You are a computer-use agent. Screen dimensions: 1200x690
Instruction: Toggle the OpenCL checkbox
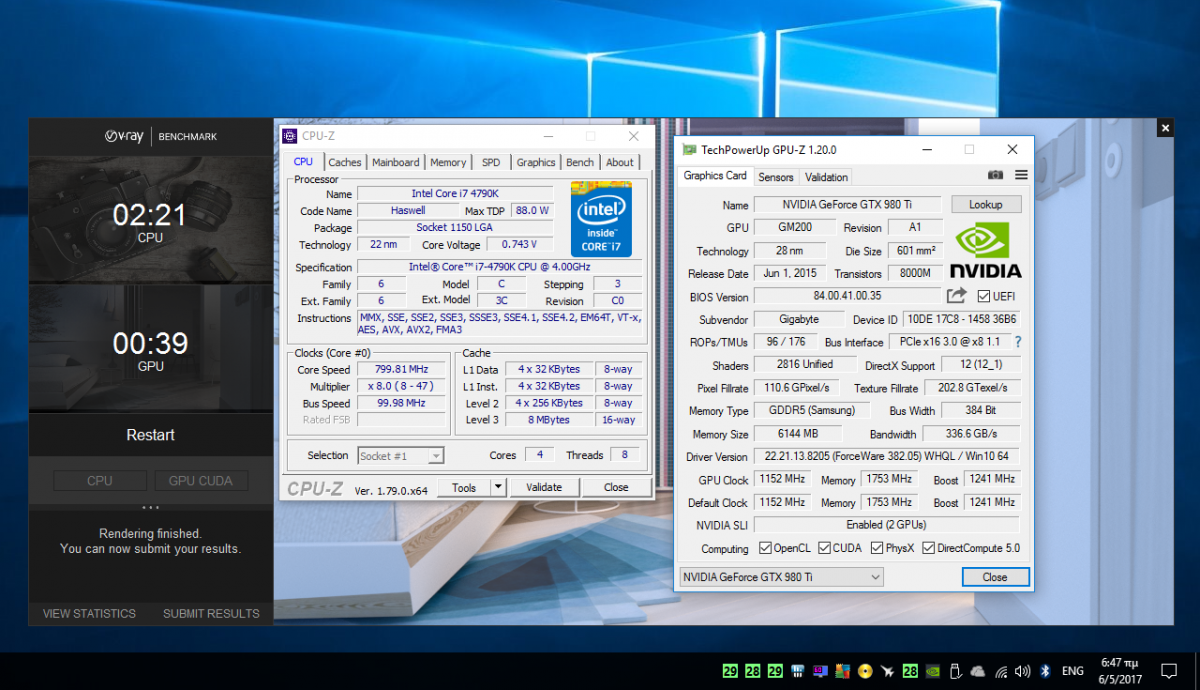click(765, 548)
